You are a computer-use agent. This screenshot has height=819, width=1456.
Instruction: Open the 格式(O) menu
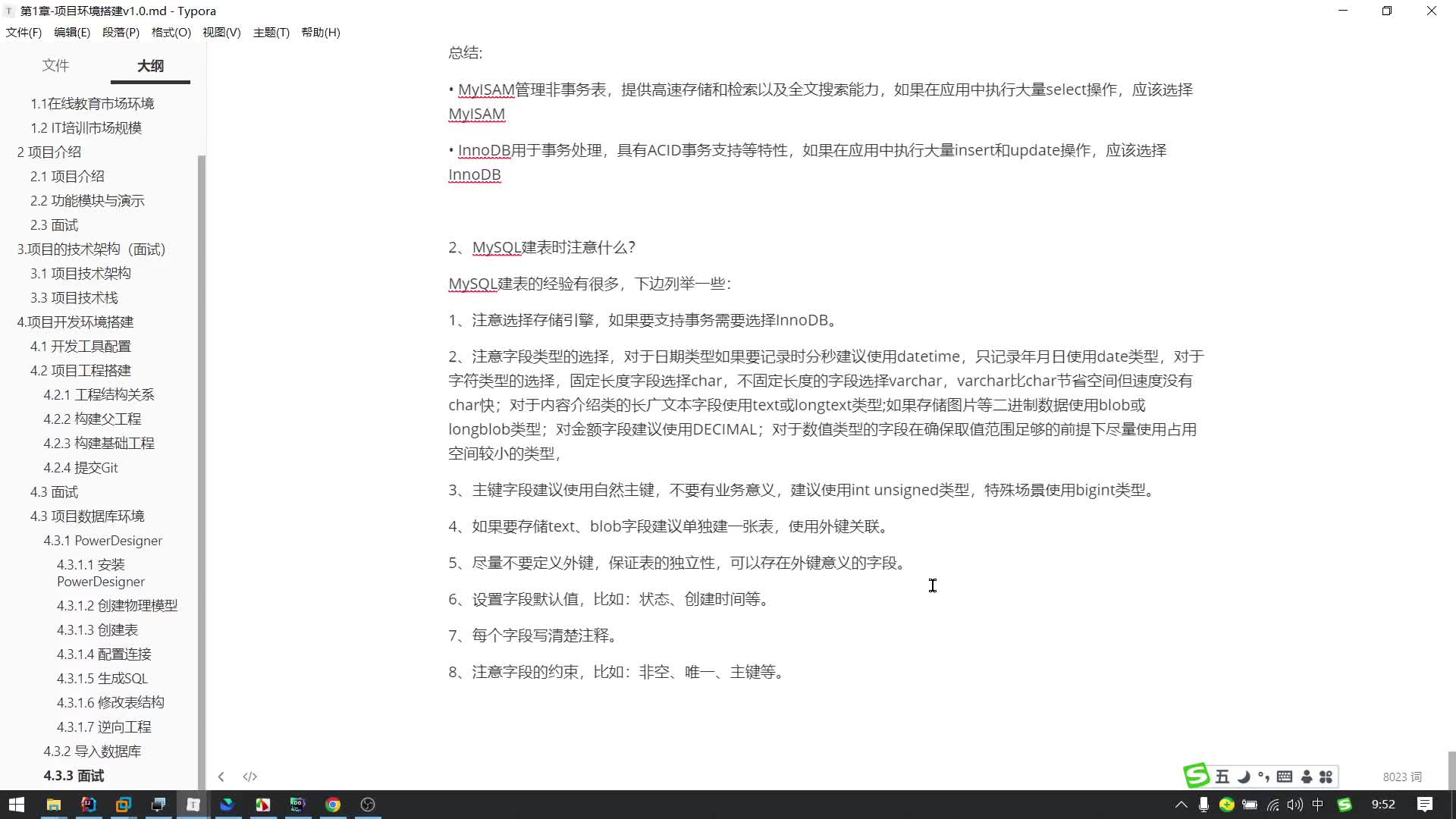point(171,33)
